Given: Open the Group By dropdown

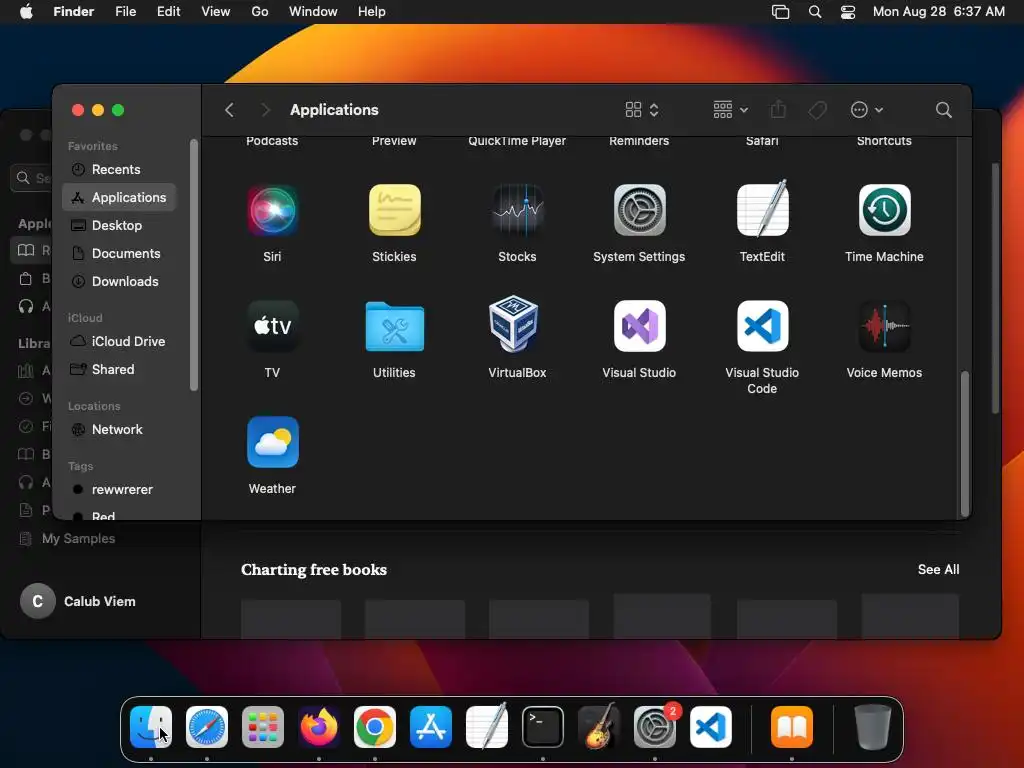Looking at the screenshot, I should 730,110.
